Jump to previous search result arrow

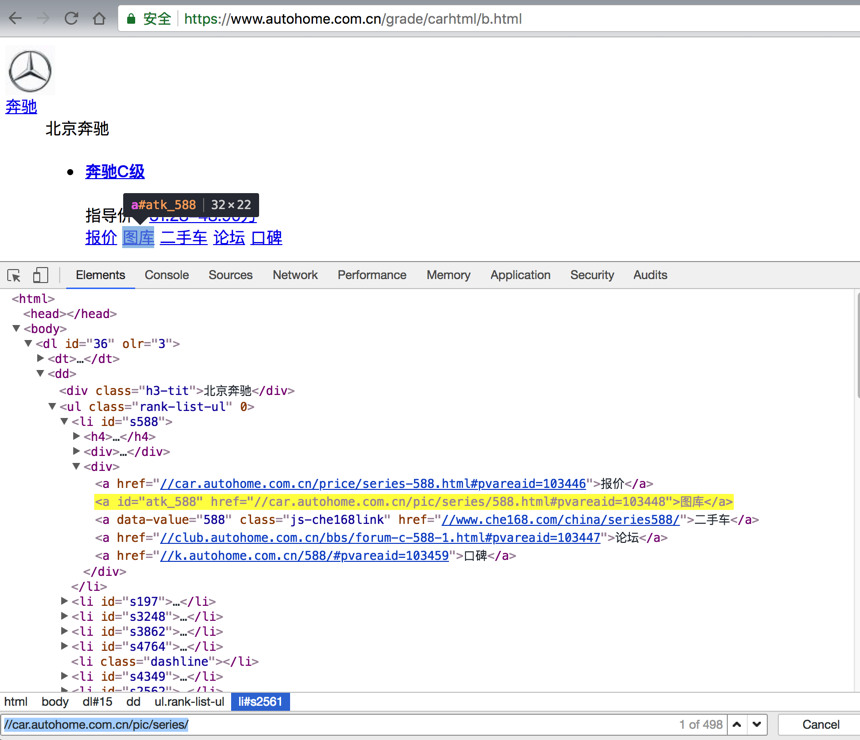(737, 725)
